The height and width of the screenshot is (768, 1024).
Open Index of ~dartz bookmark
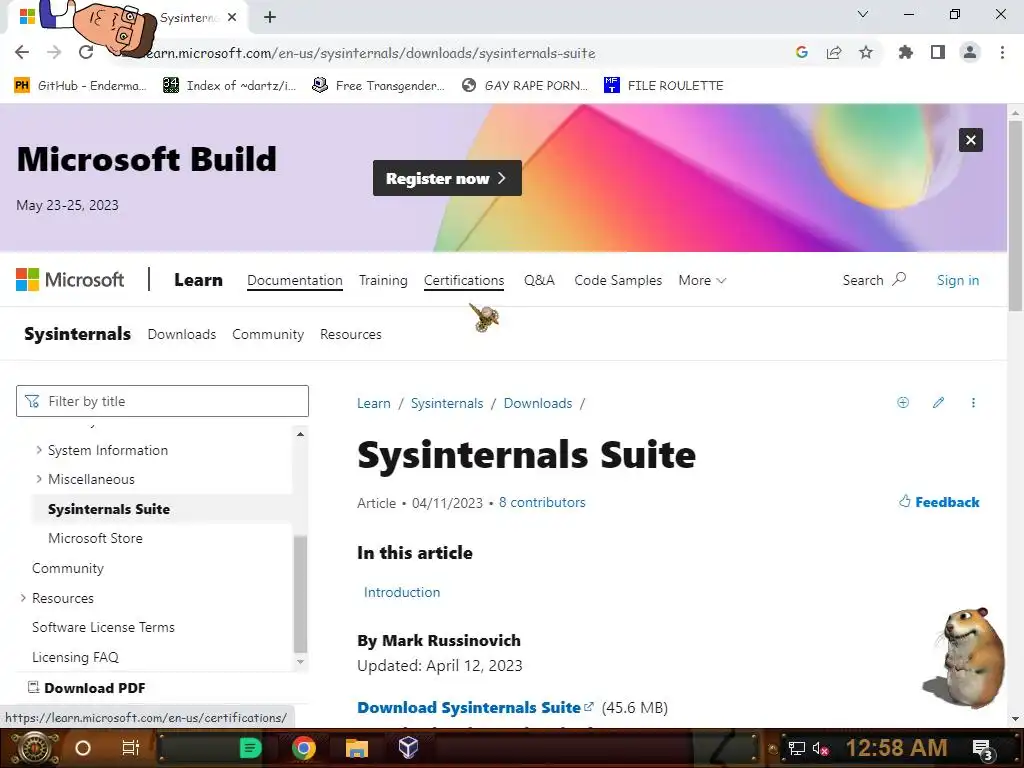point(229,86)
